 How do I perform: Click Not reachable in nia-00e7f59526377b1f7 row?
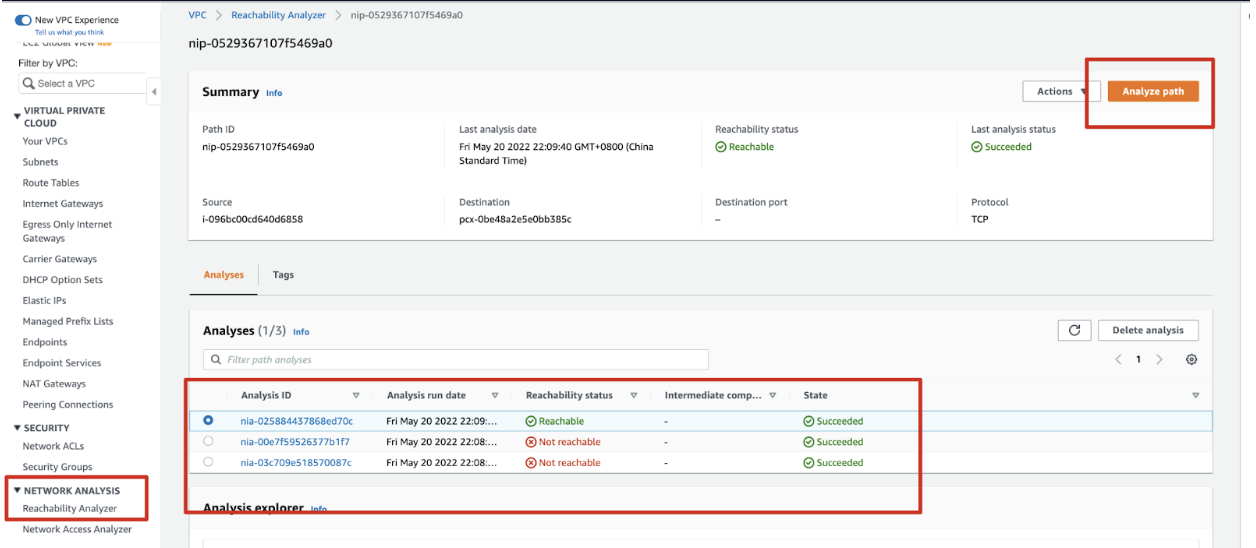pyautogui.click(x=563, y=442)
